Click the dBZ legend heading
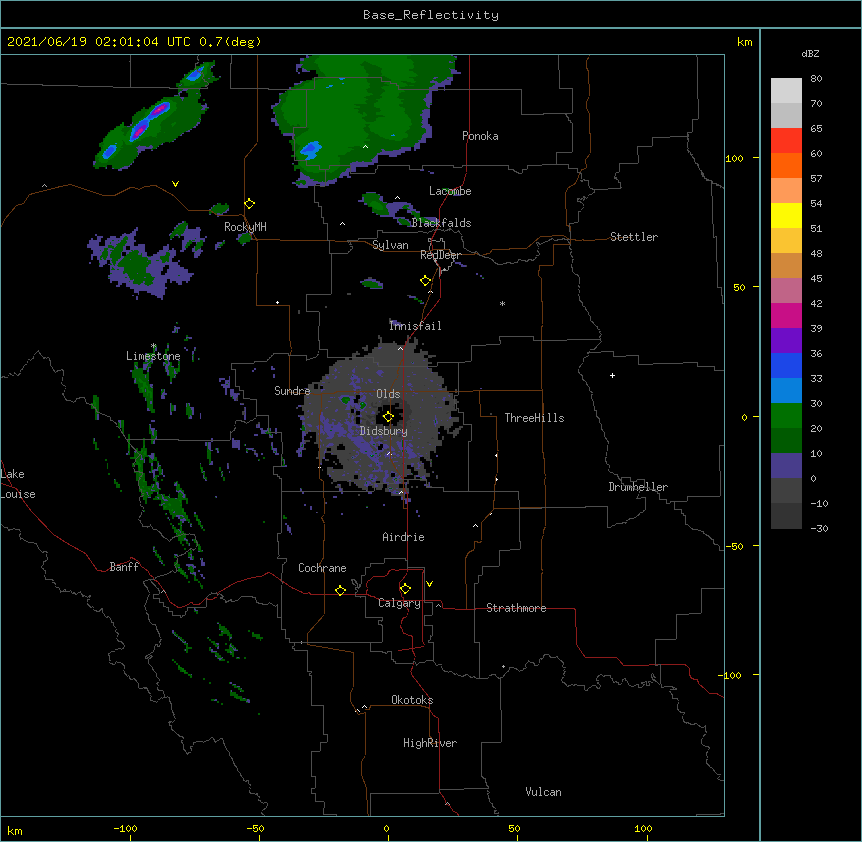This screenshot has height=842, width=862. tap(810, 53)
